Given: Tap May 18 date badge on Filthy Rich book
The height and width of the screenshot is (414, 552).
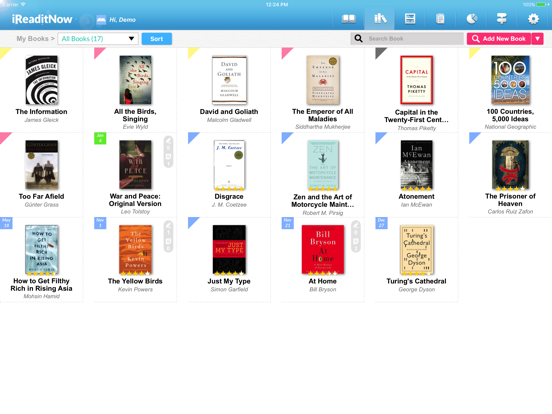Looking at the screenshot, I should click(6, 223).
